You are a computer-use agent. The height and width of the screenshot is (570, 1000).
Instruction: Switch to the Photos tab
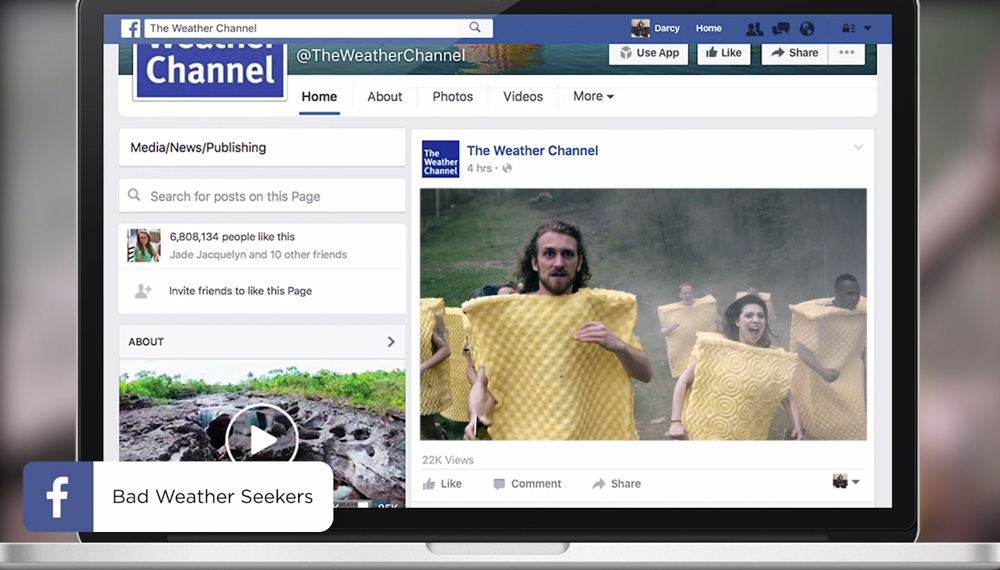[x=453, y=97]
